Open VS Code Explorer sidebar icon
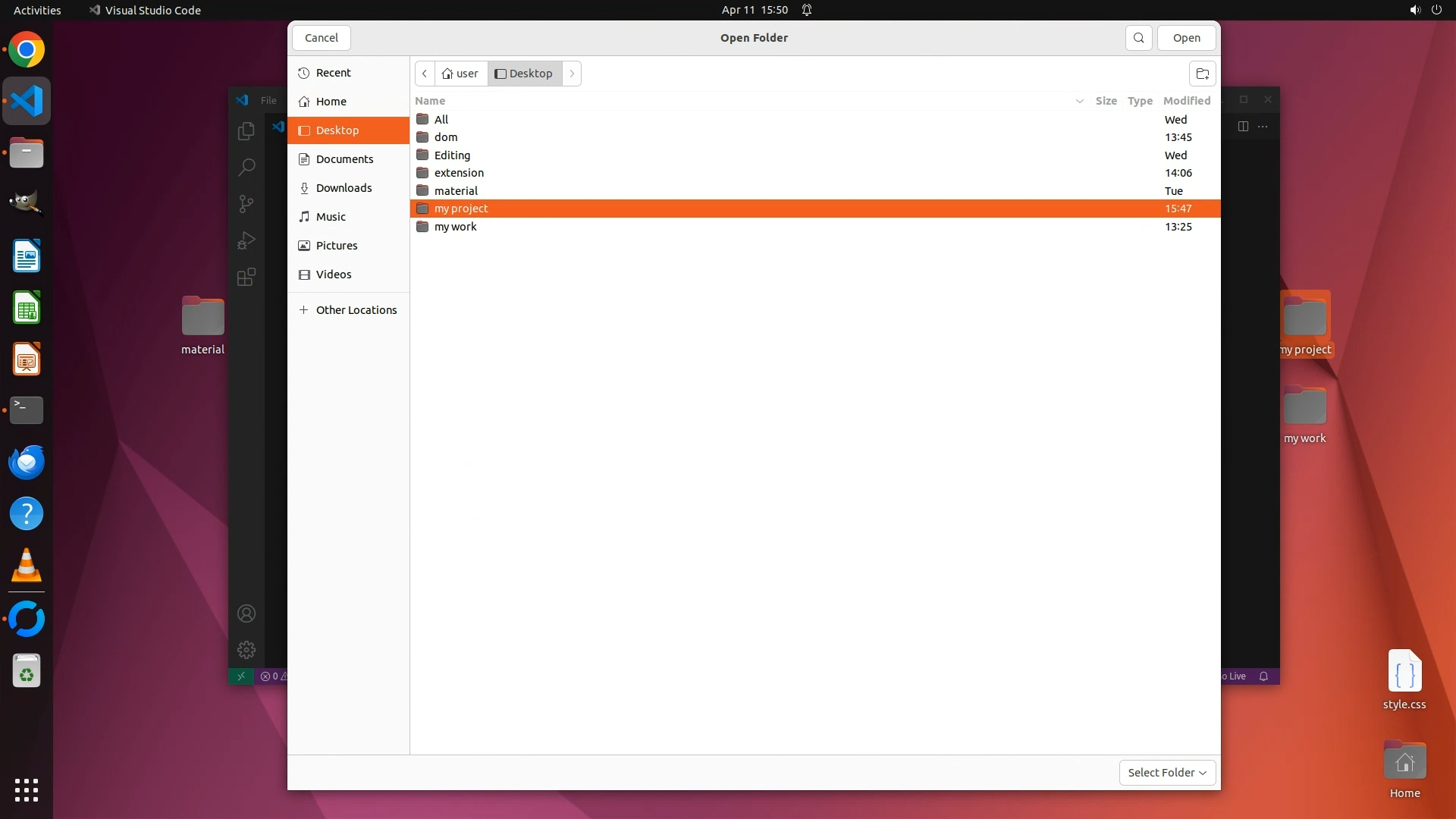Viewport: 1456px width, 819px height. (x=246, y=131)
